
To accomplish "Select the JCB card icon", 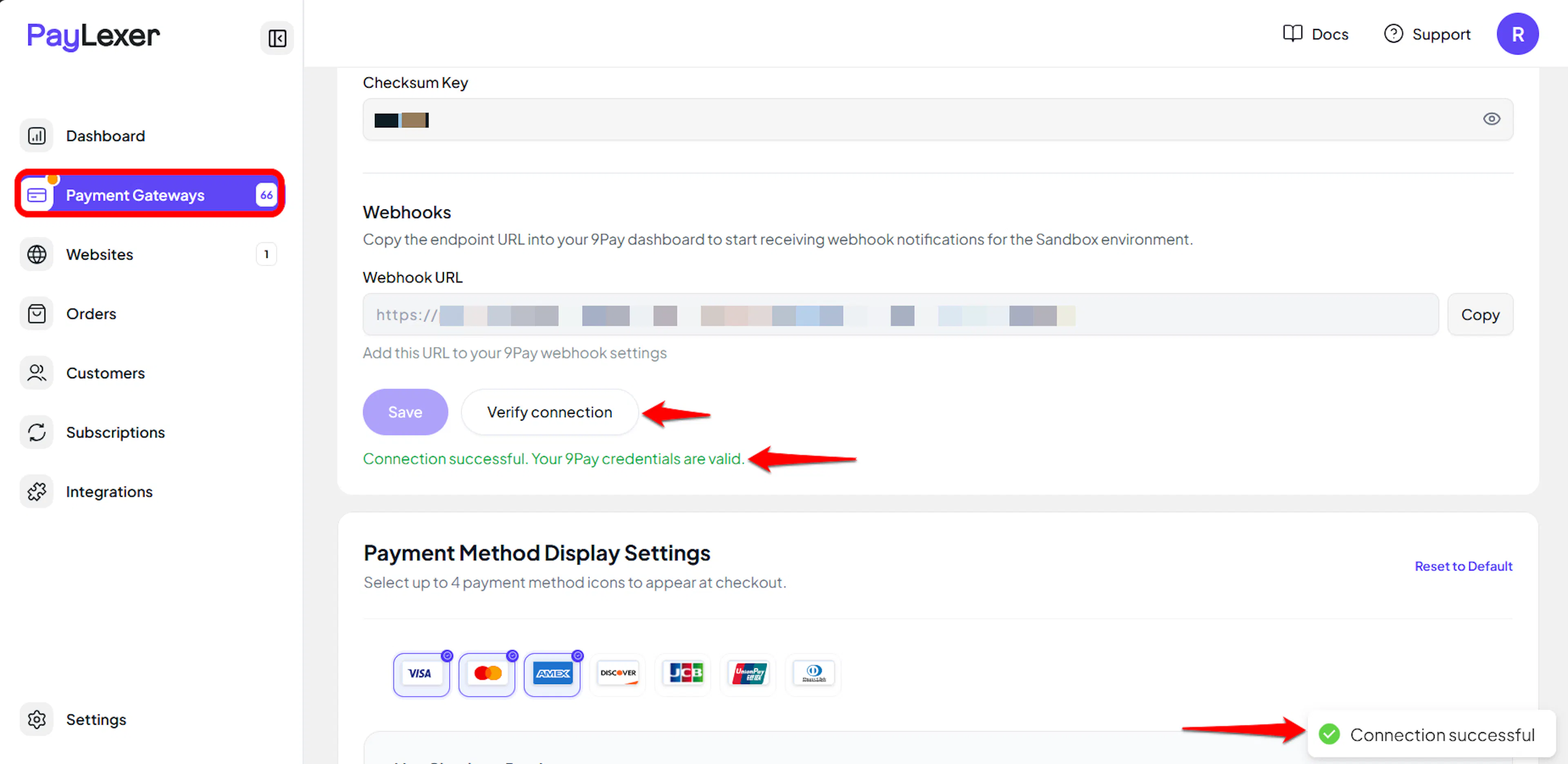I will click(684, 673).
